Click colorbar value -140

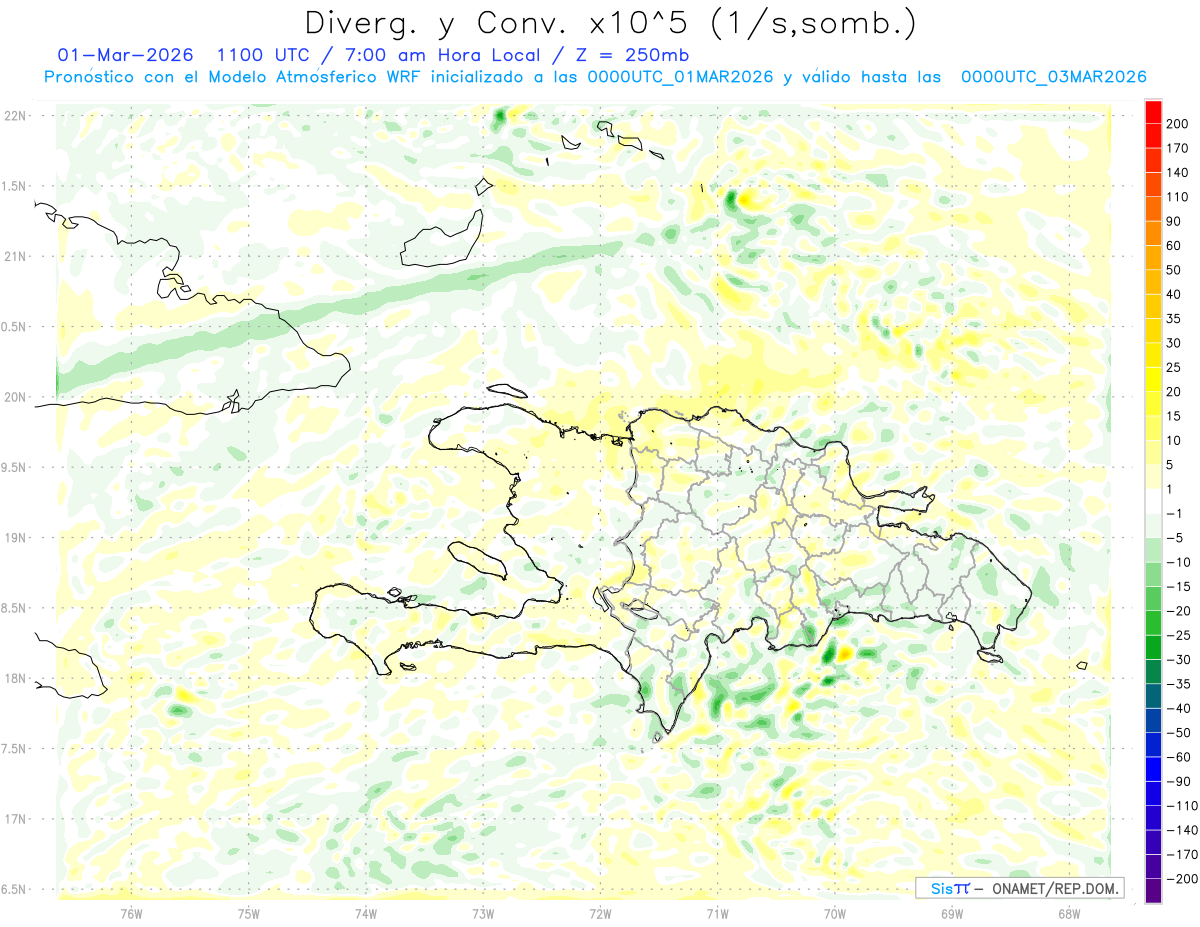tap(1182, 830)
